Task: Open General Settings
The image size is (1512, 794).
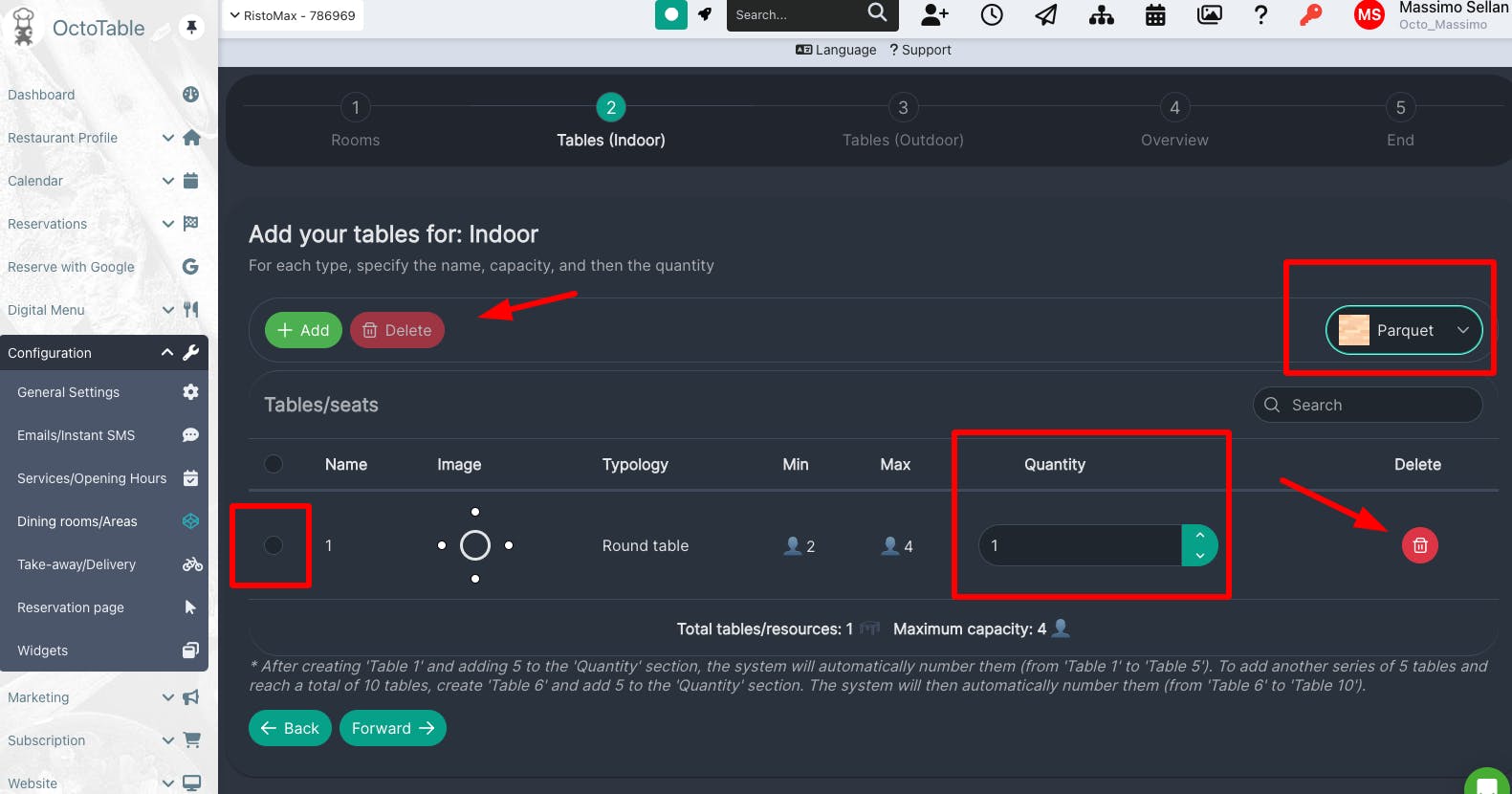Action: (103, 392)
